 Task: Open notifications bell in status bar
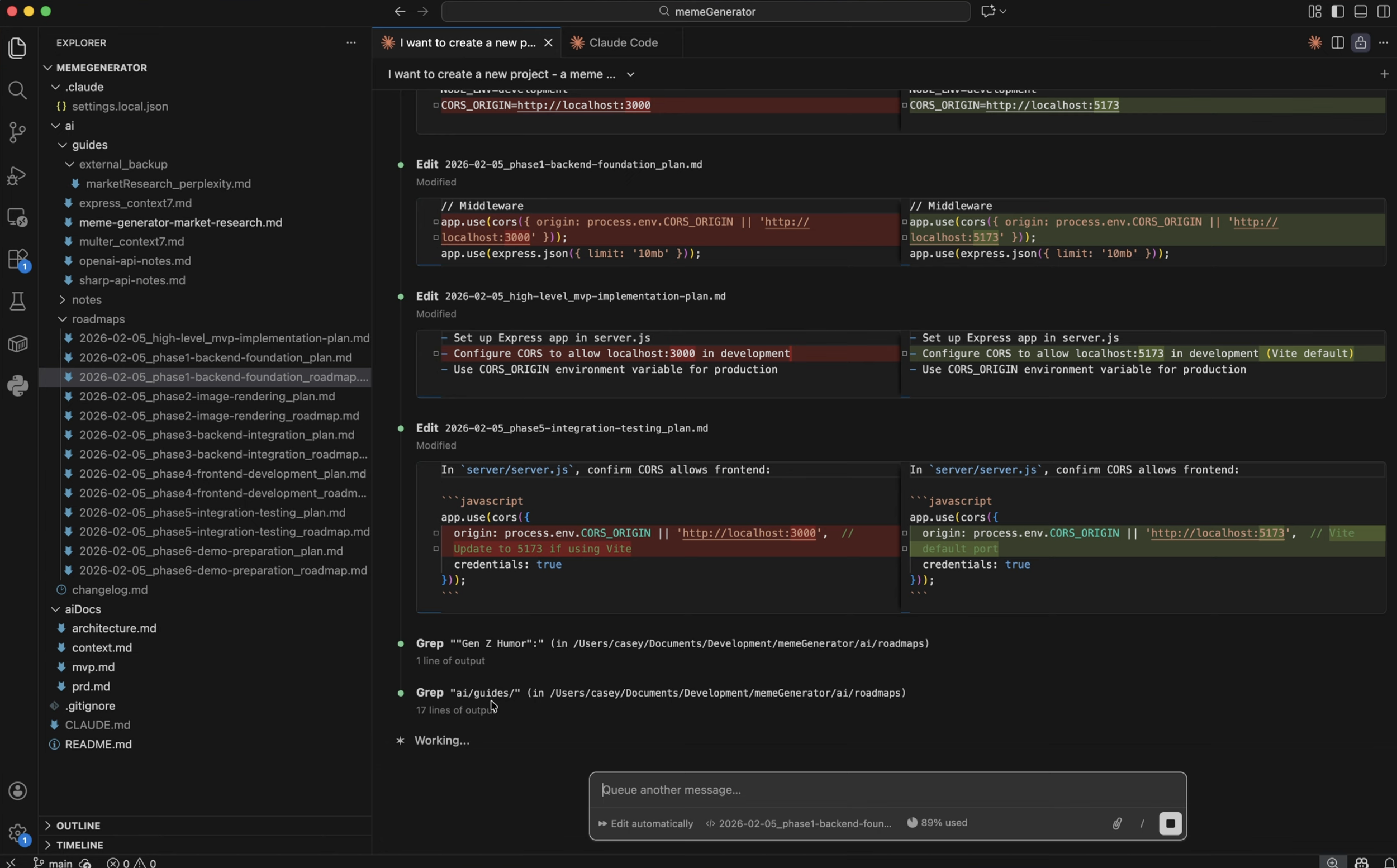tap(1389, 863)
